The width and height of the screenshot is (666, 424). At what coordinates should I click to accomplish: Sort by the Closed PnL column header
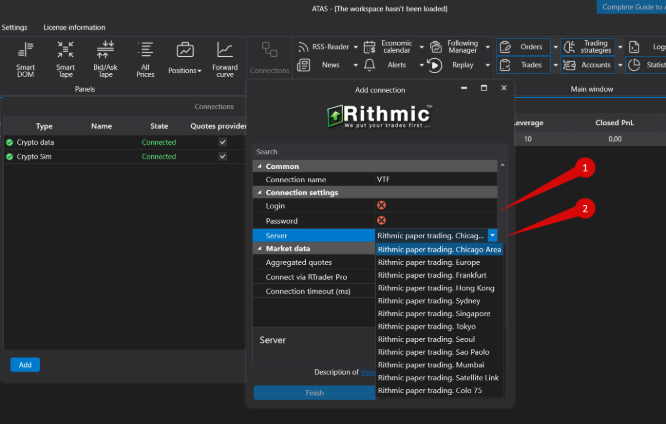(614, 123)
